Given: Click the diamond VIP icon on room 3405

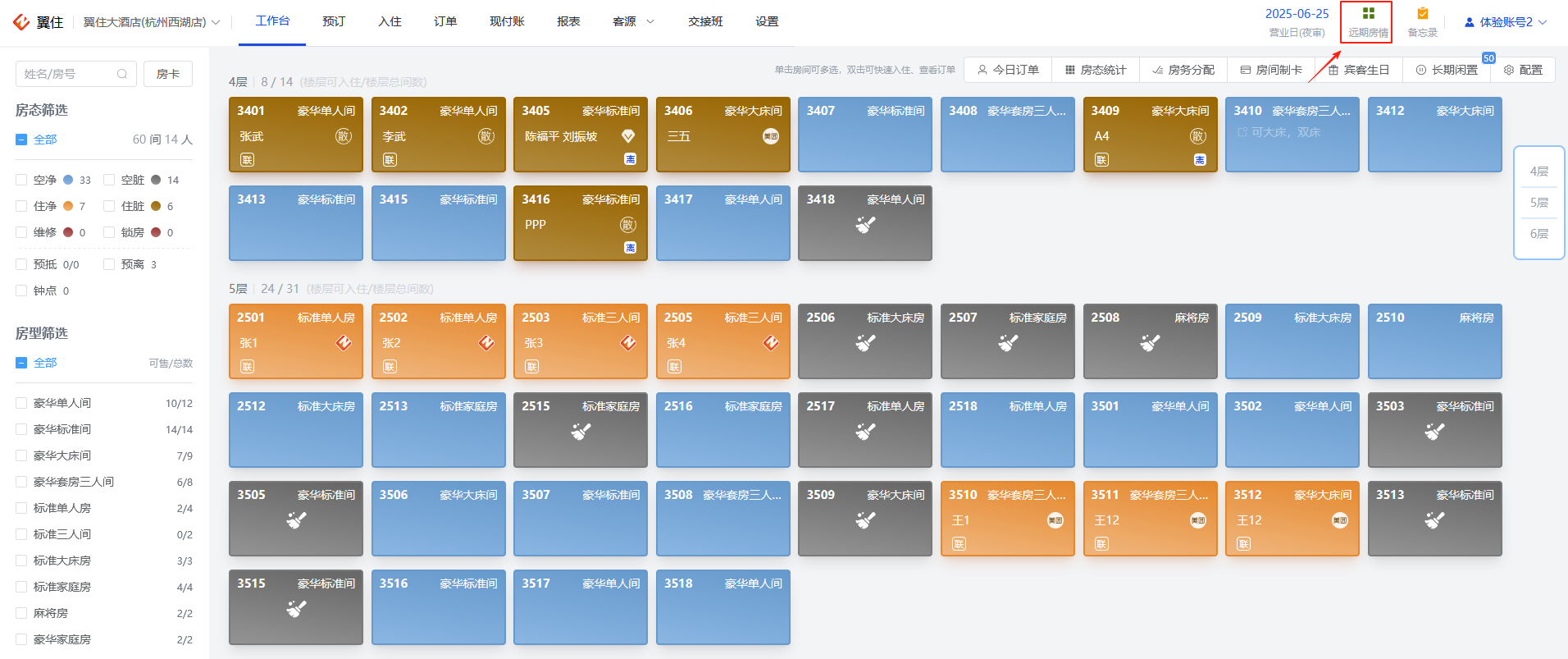Looking at the screenshot, I should coord(628,136).
